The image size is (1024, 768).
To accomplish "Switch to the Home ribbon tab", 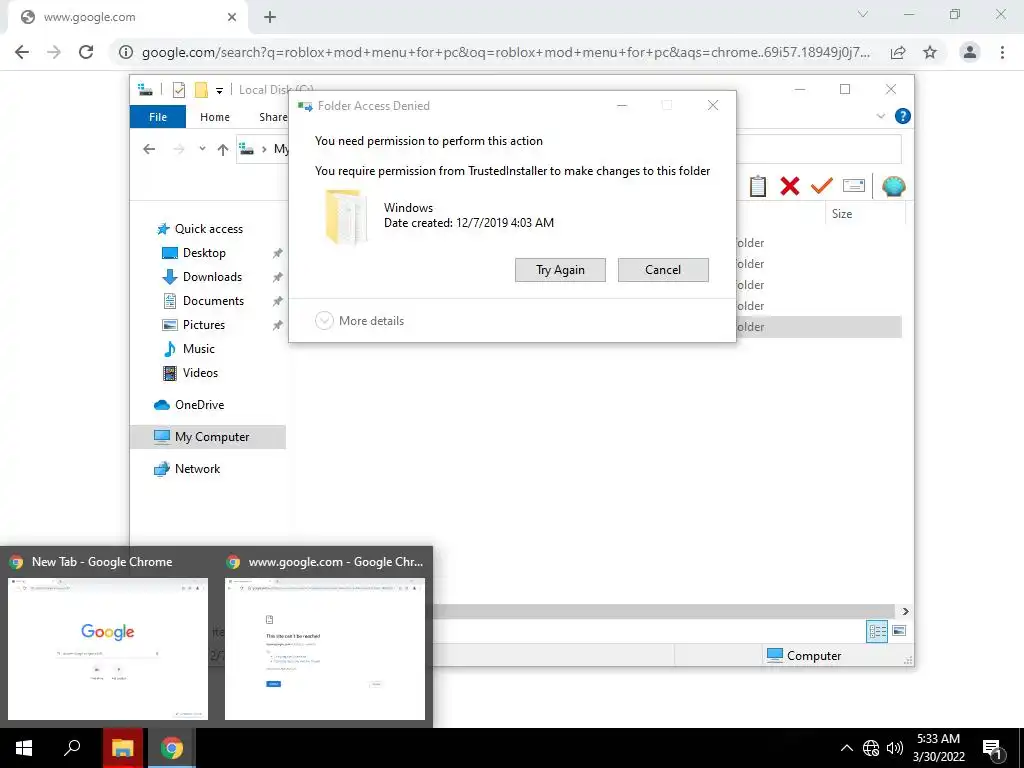I will tap(215, 117).
